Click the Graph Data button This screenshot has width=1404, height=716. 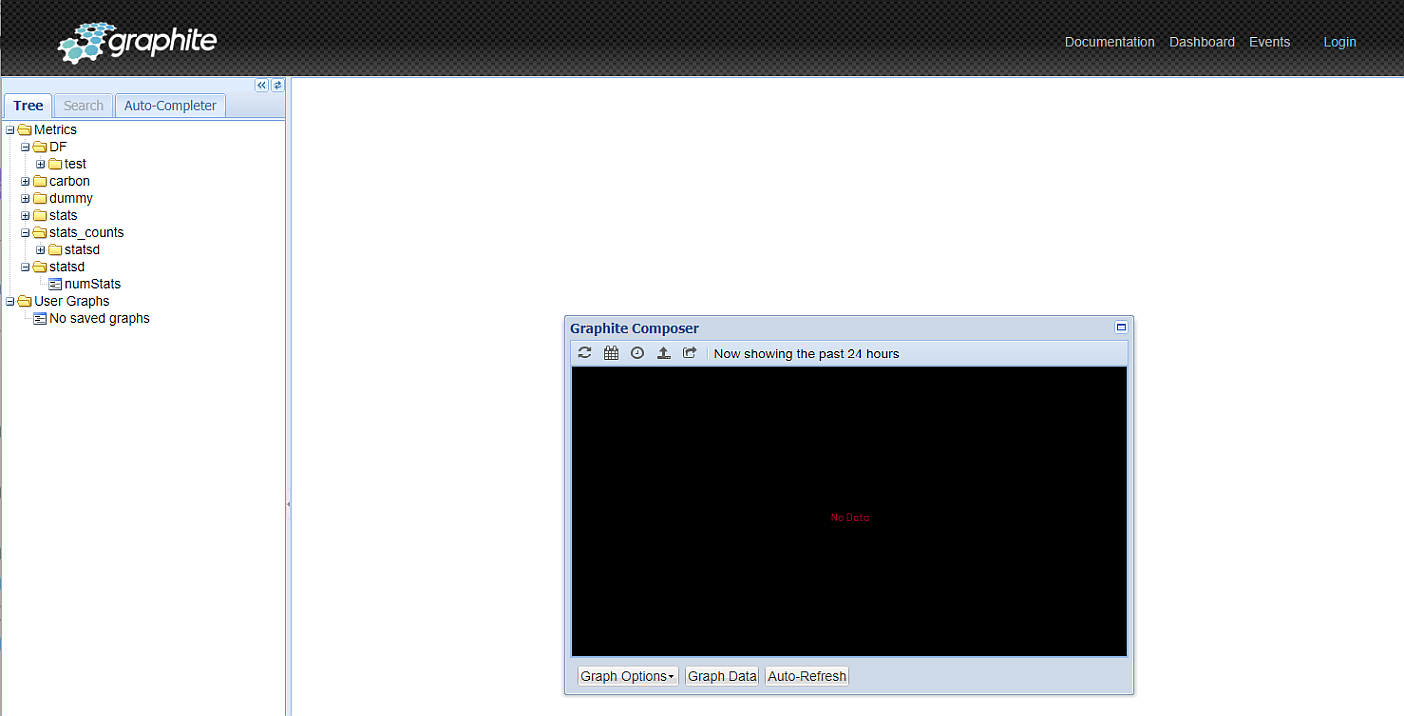pyautogui.click(x=721, y=676)
